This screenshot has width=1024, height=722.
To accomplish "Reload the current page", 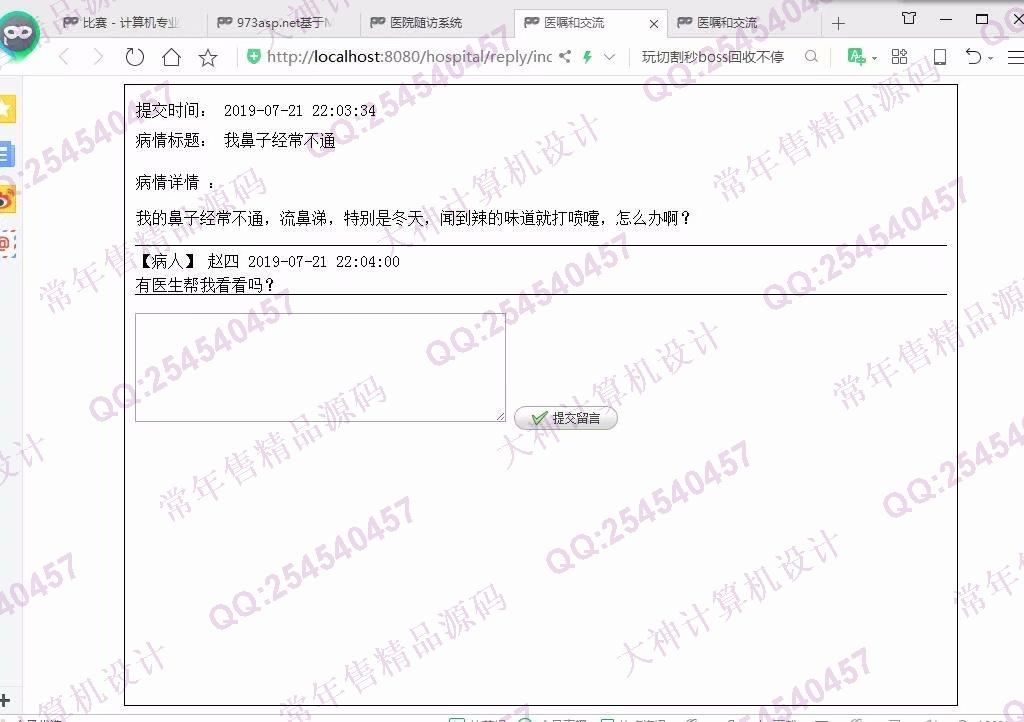I will [x=135, y=57].
